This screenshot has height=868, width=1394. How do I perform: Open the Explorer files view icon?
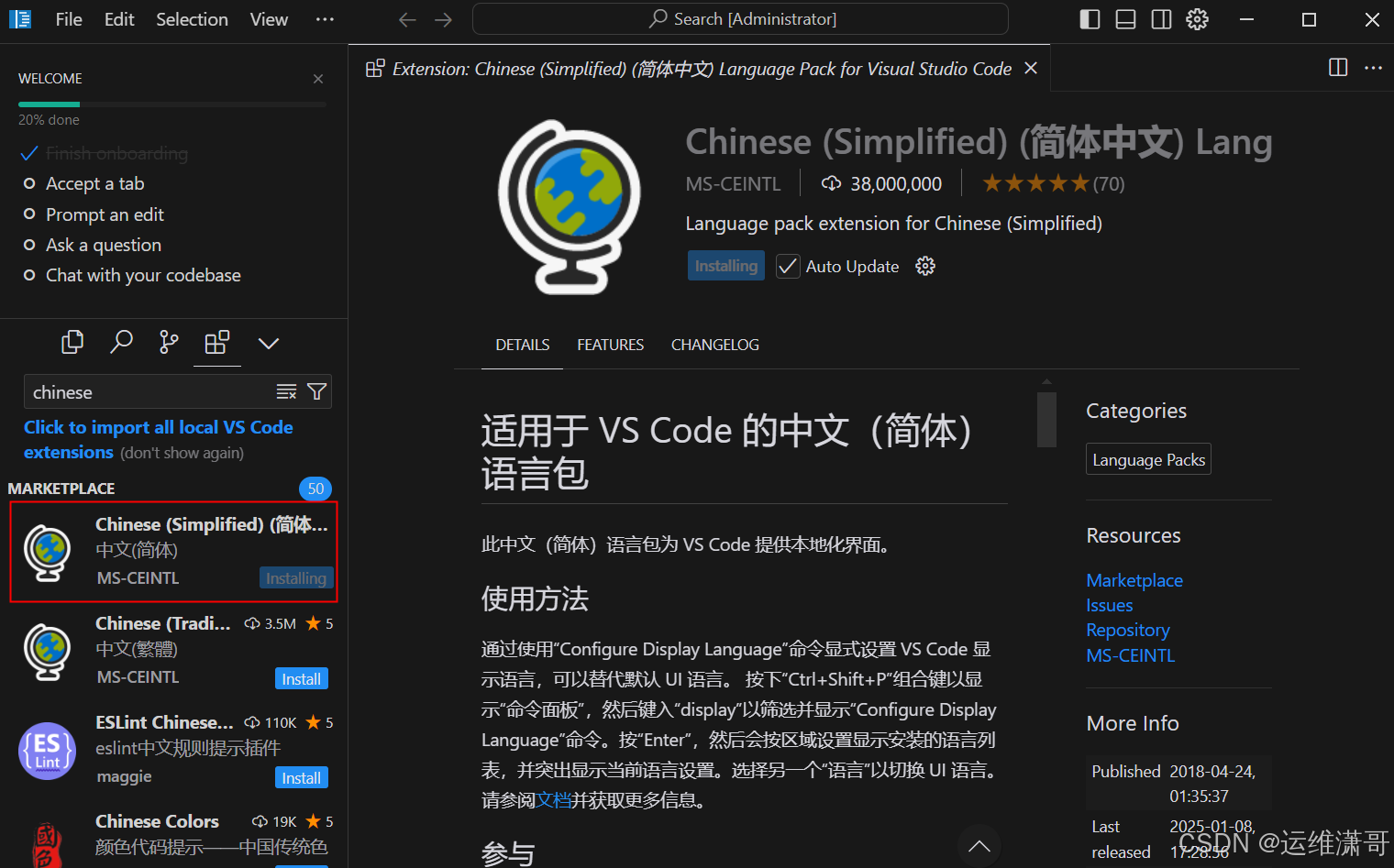pyautogui.click(x=72, y=343)
